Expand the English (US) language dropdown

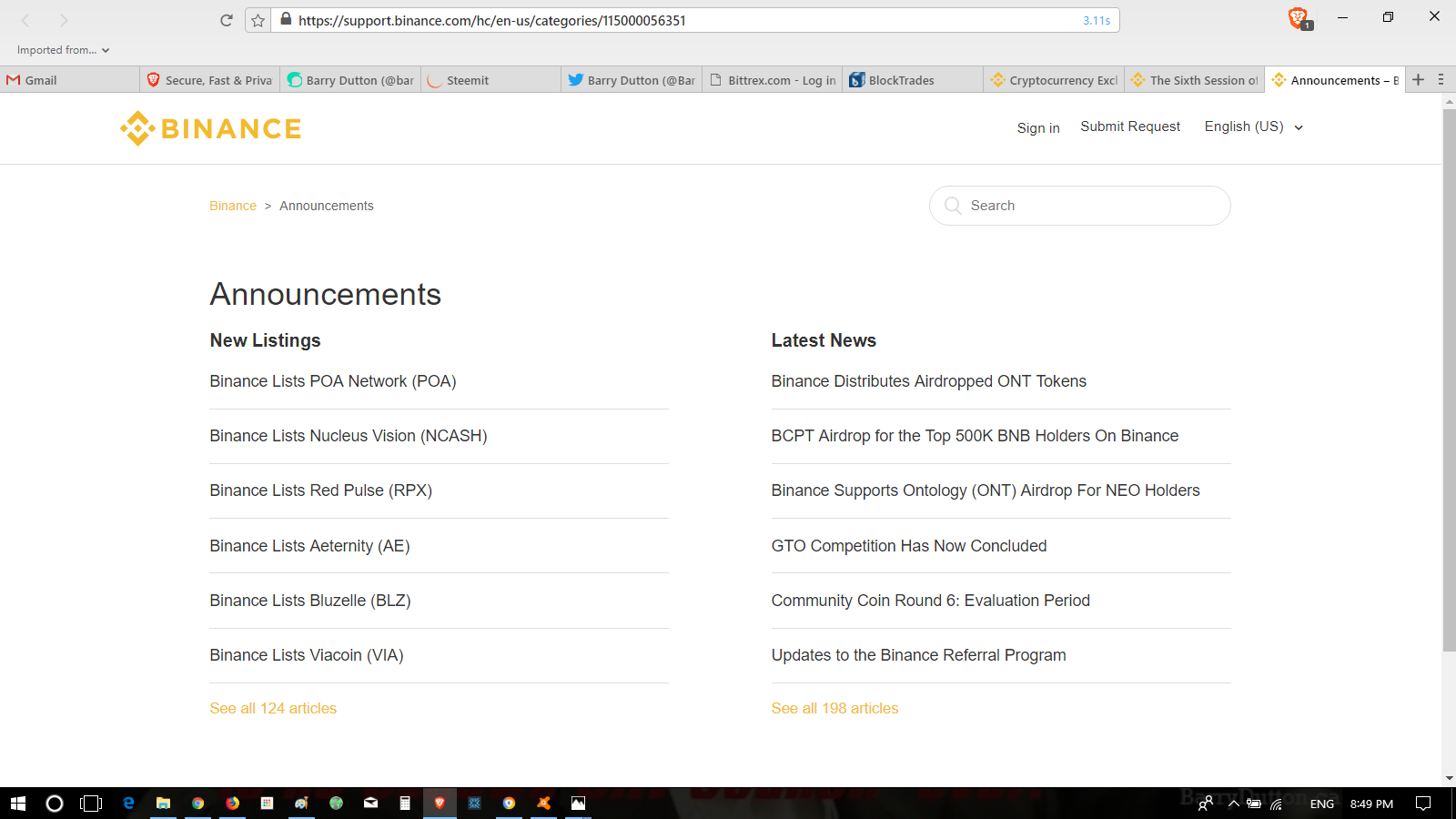(x=1254, y=126)
